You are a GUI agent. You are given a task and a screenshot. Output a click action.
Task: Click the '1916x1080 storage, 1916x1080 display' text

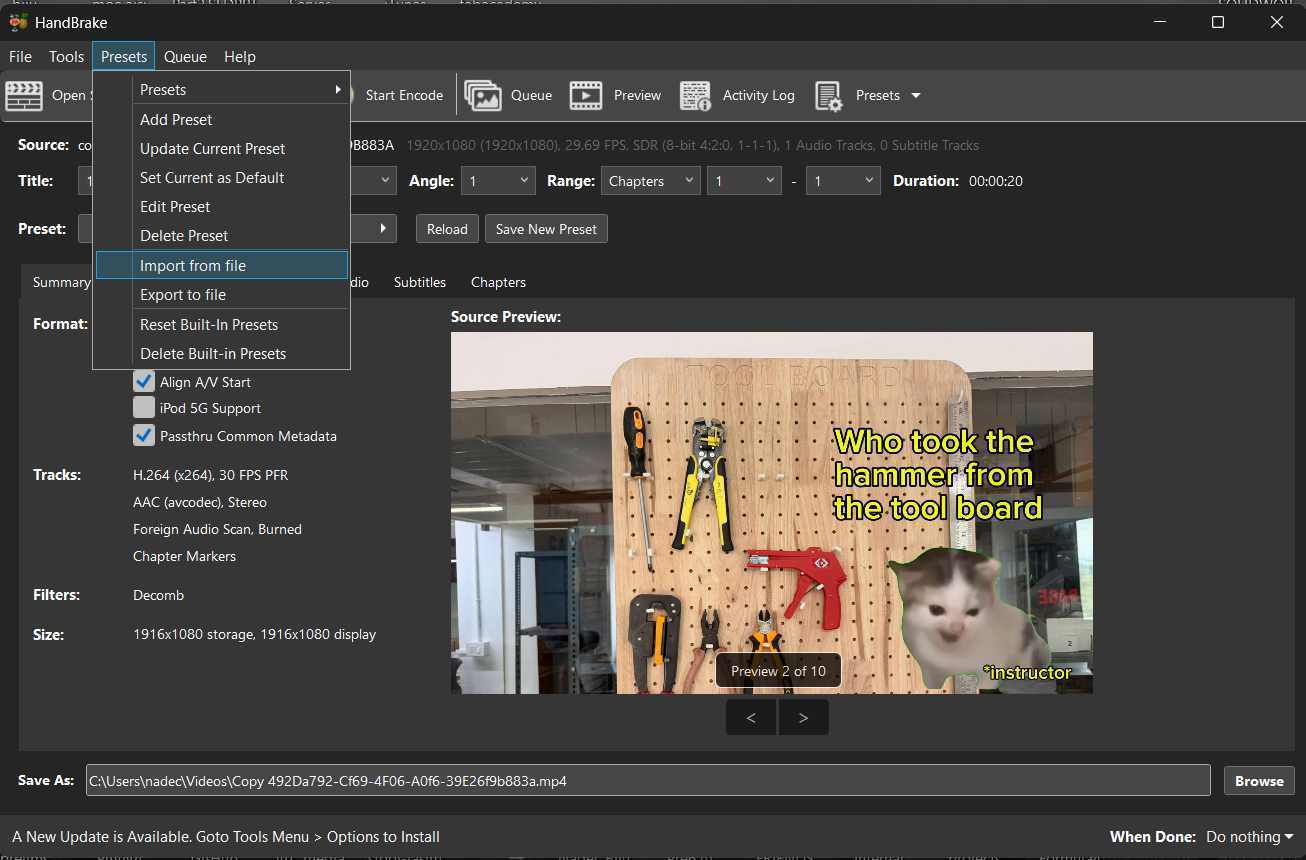tap(254, 634)
